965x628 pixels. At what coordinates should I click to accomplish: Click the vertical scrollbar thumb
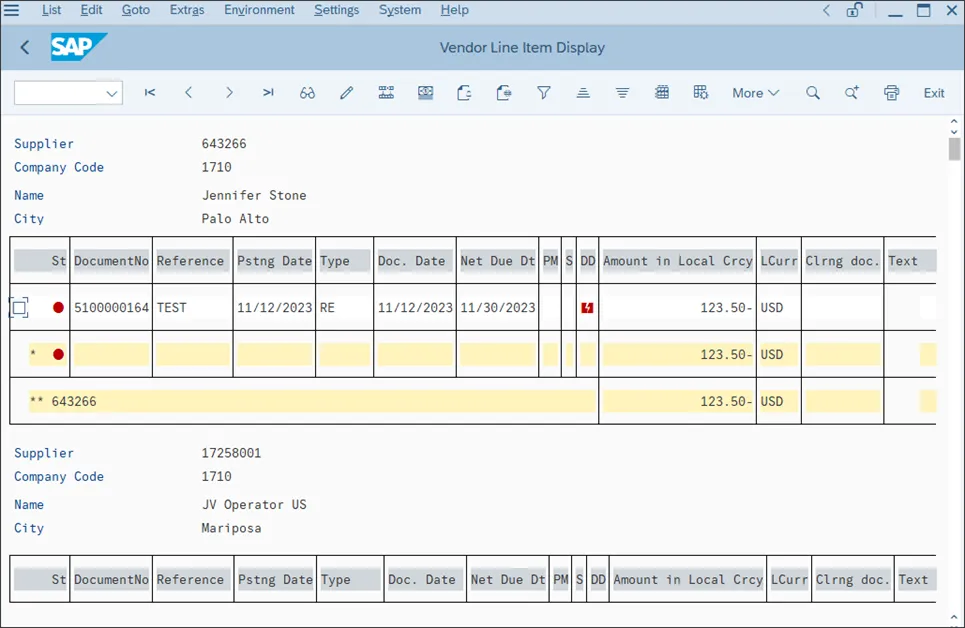pyautogui.click(x=954, y=149)
